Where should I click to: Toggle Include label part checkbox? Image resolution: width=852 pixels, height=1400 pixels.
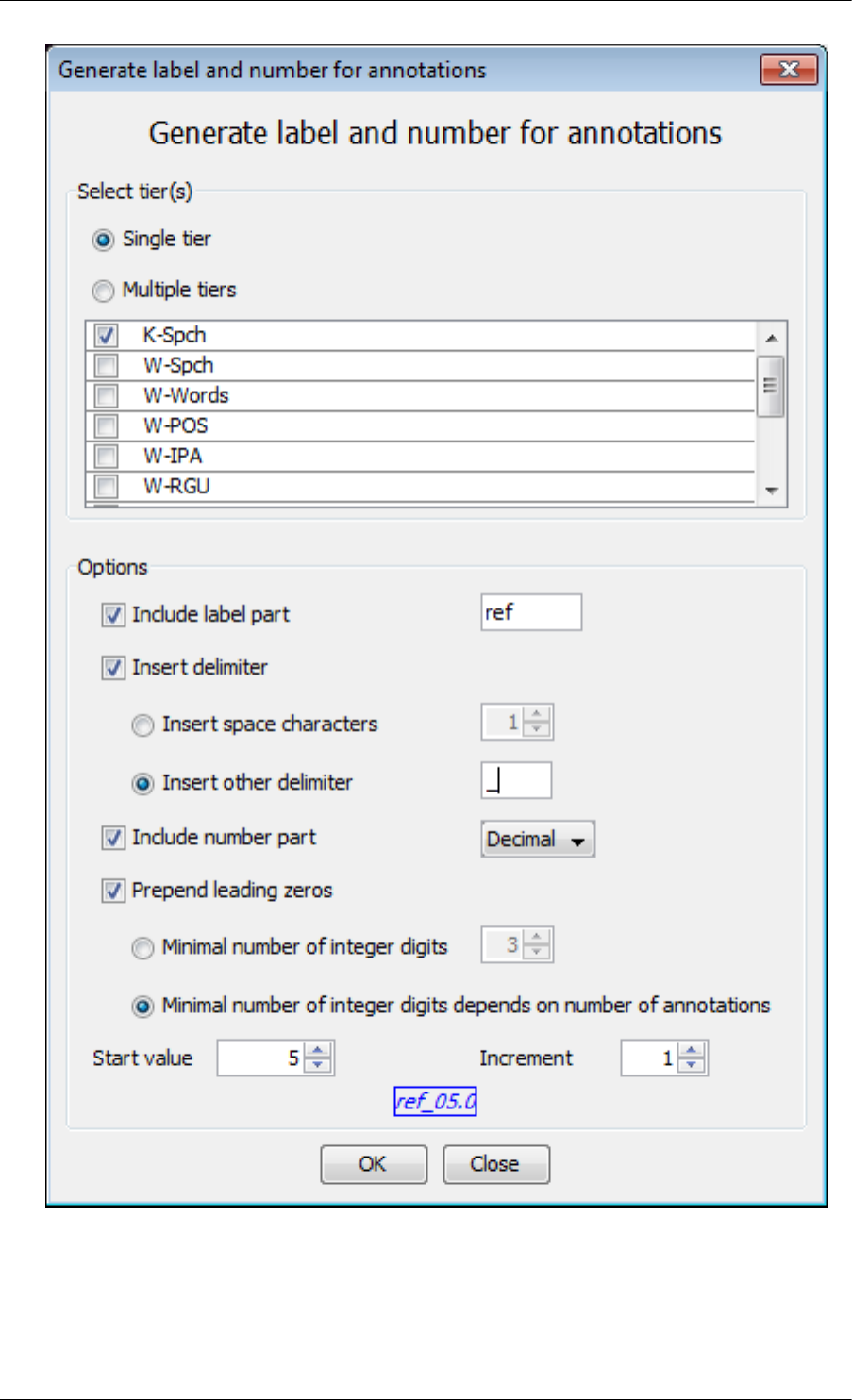pyautogui.click(x=113, y=615)
